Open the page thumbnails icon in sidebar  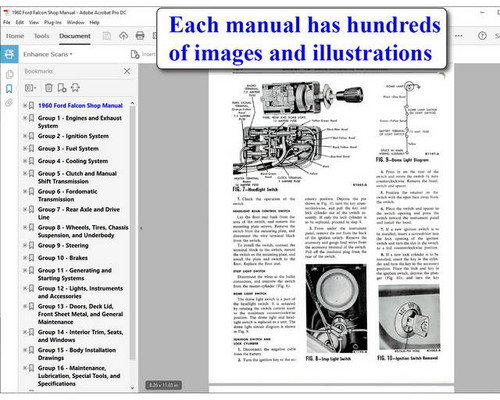pyautogui.click(x=9, y=74)
